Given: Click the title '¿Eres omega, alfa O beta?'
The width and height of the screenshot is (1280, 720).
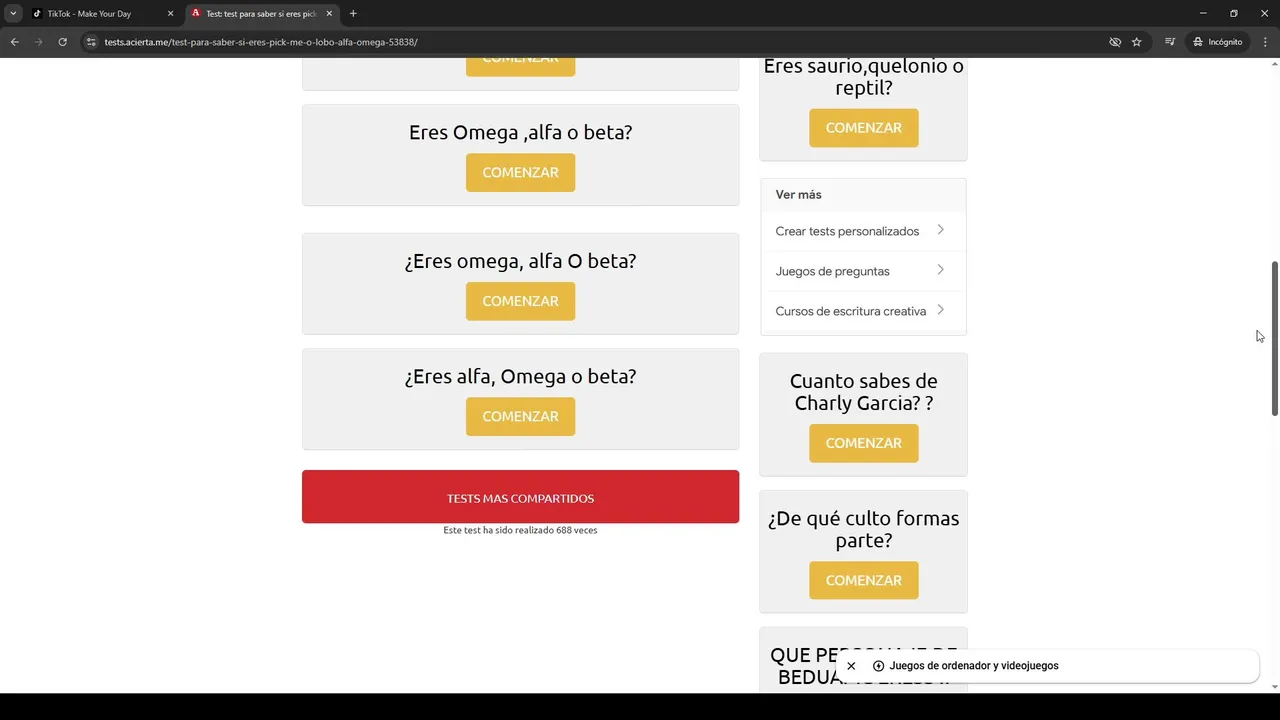Looking at the screenshot, I should [x=520, y=261].
